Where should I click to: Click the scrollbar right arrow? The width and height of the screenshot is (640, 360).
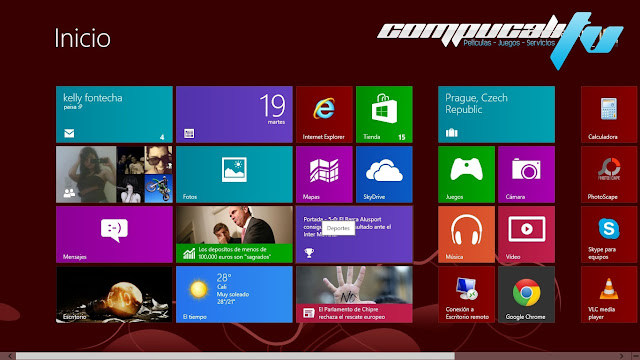621,356
